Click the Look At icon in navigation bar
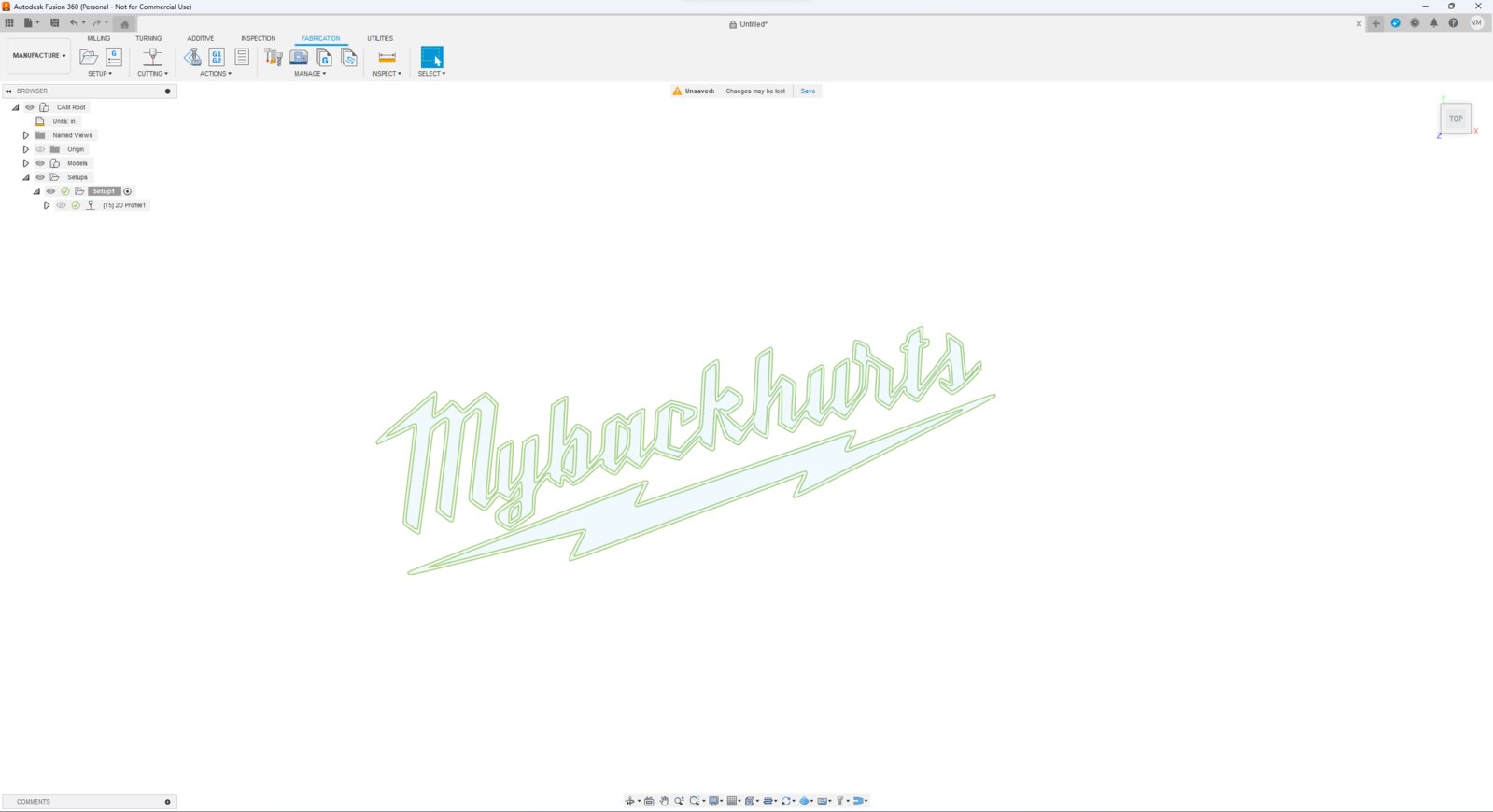This screenshot has height=812, width=1493. pyautogui.click(x=649, y=801)
